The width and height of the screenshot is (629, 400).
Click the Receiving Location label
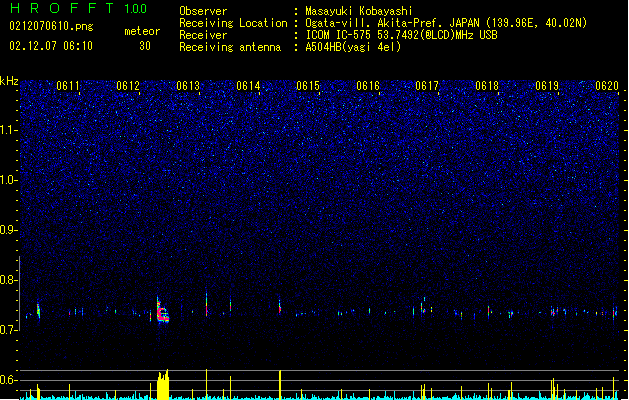[x=233, y=23]
